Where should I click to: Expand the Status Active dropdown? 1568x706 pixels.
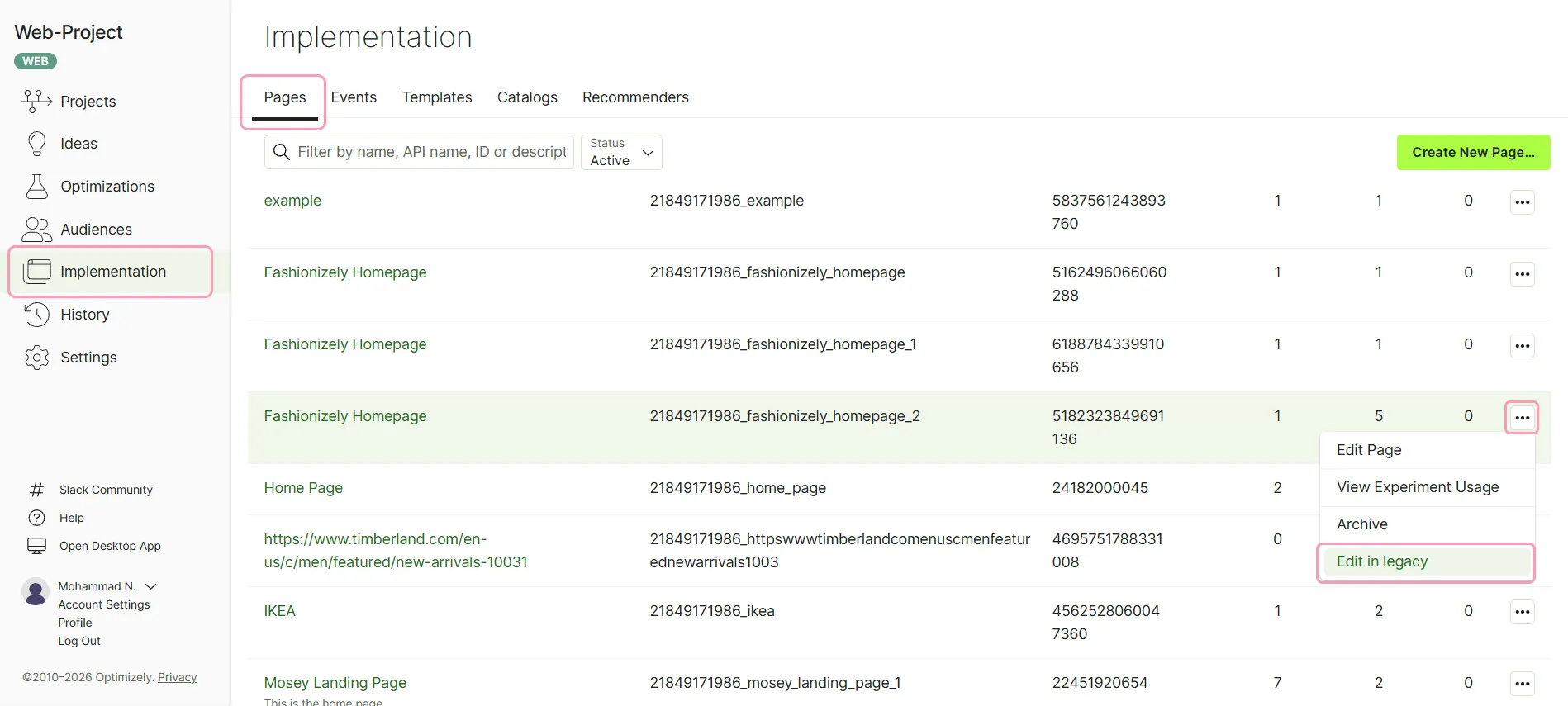point(621,152)
